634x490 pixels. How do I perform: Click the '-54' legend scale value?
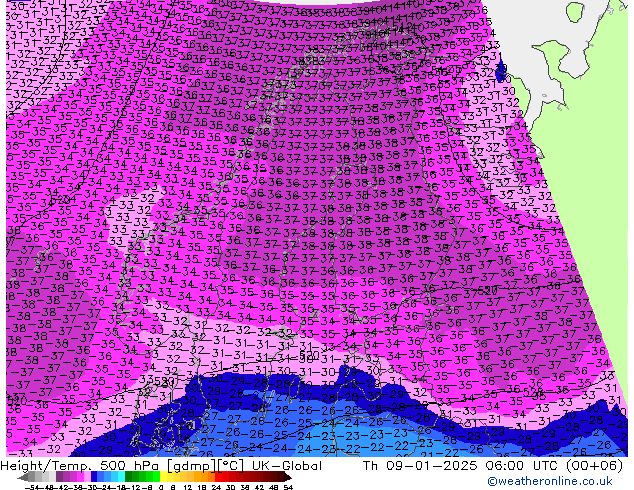tap(32, 487)
